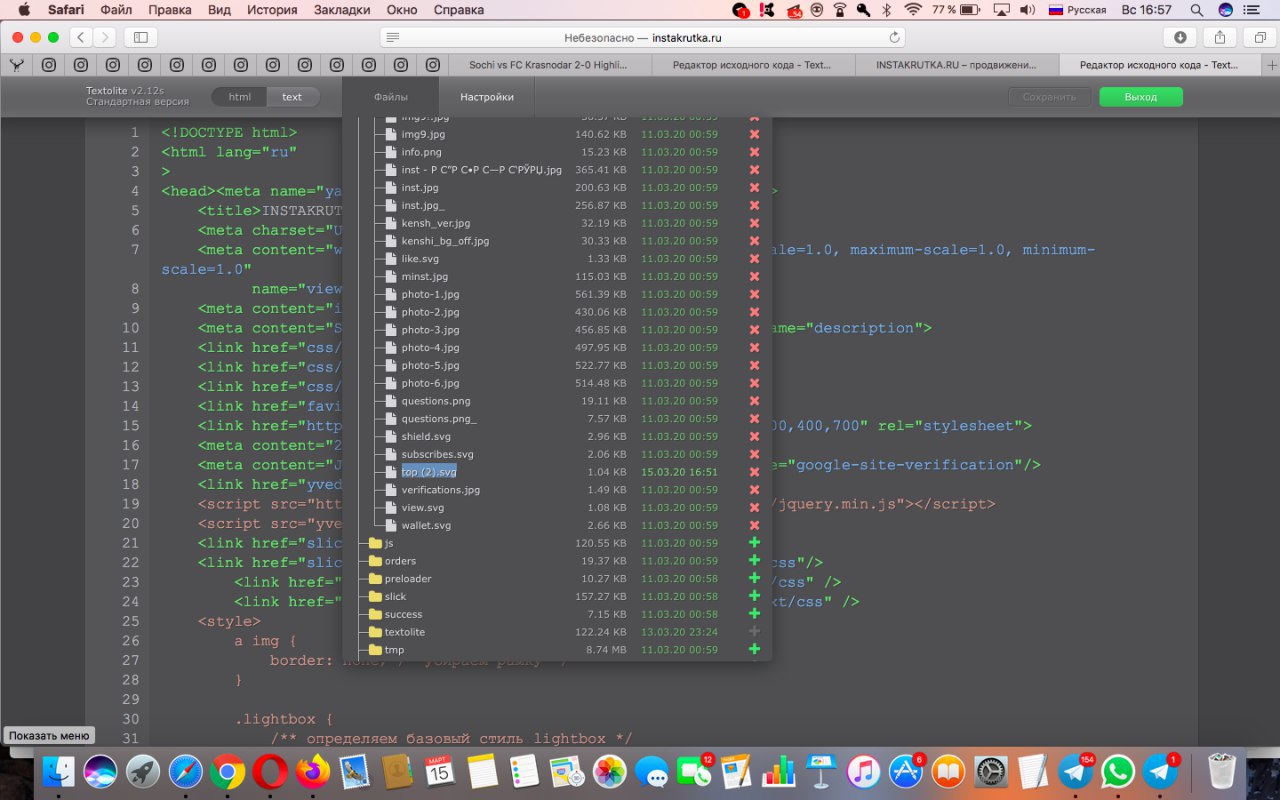Switch the editor to text mode

292,97
